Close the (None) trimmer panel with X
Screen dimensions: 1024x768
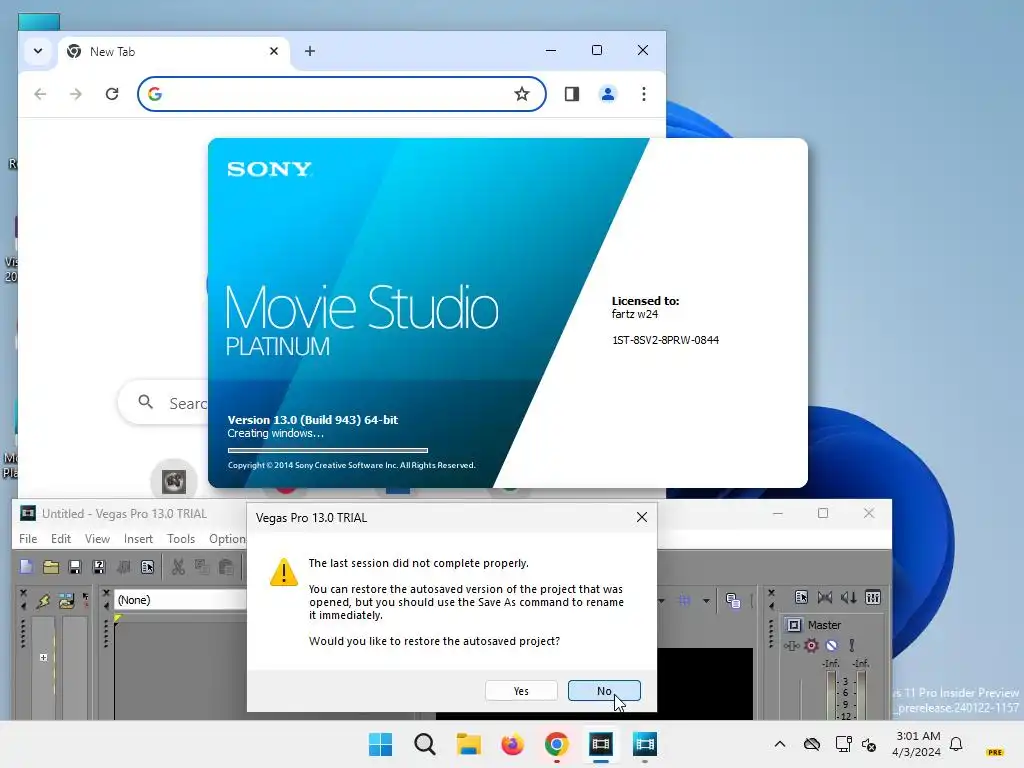(x=106, y=593)
